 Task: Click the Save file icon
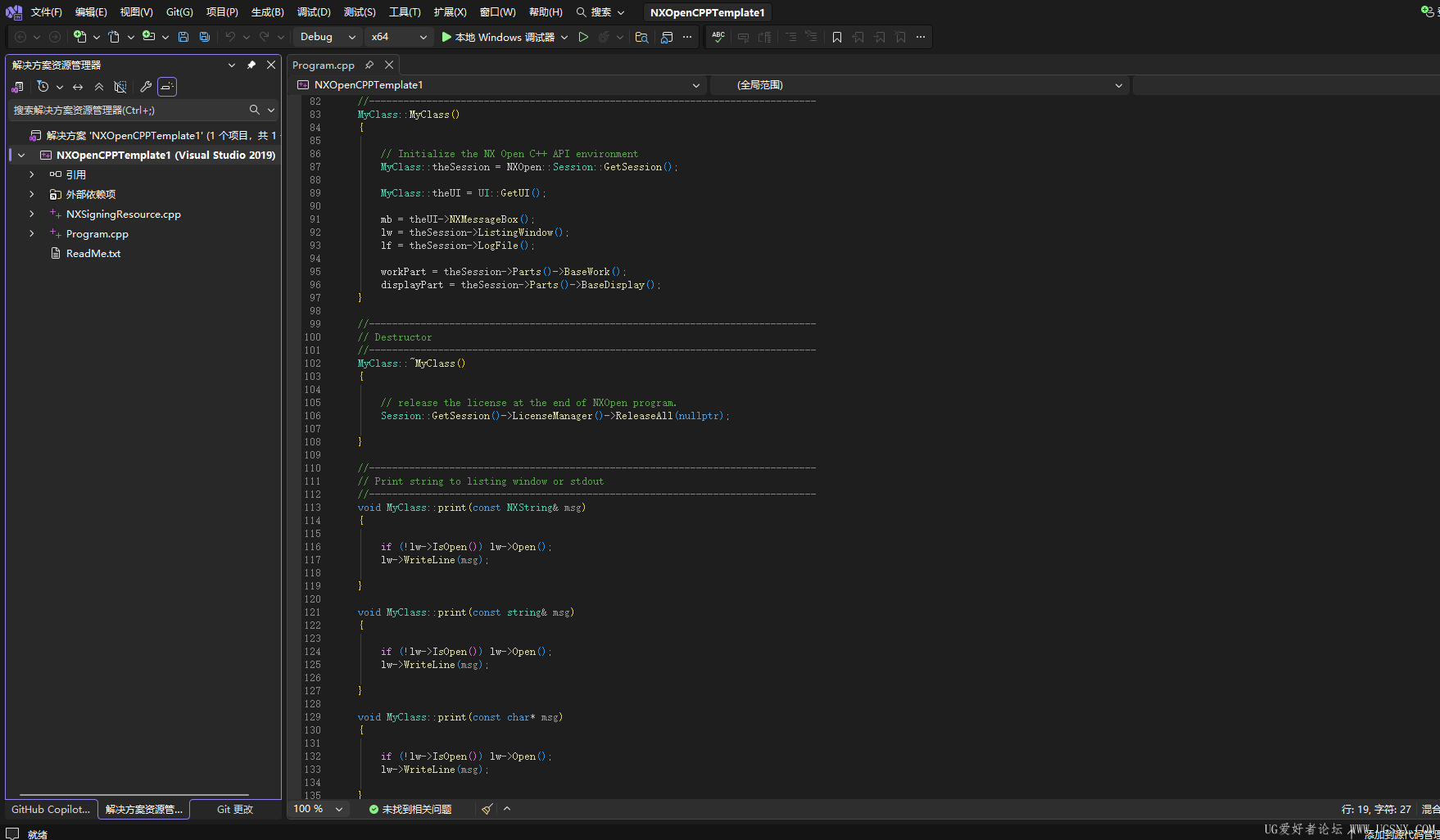183,37
